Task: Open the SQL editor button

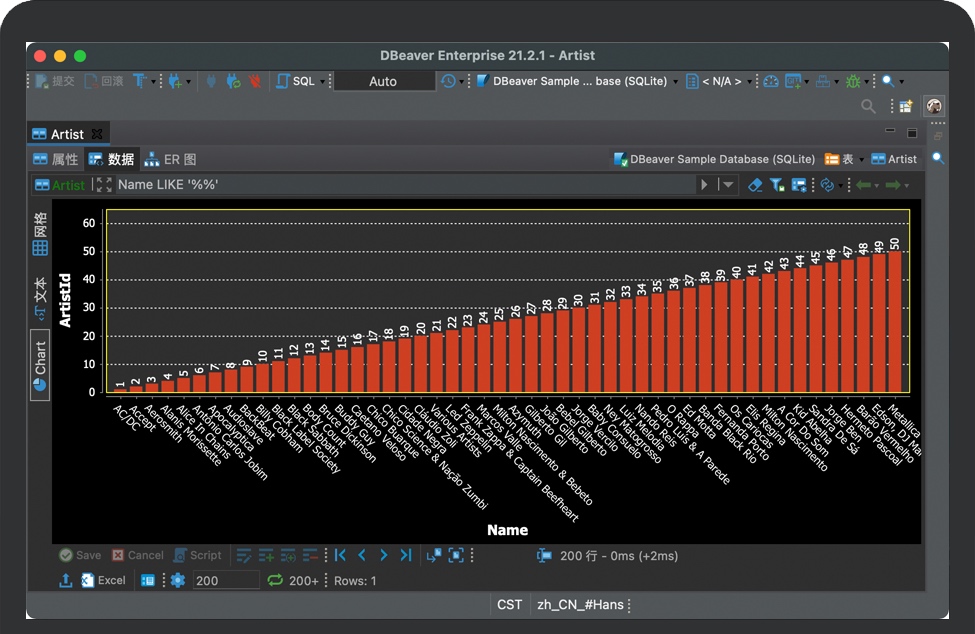Action: coord(296,81)
